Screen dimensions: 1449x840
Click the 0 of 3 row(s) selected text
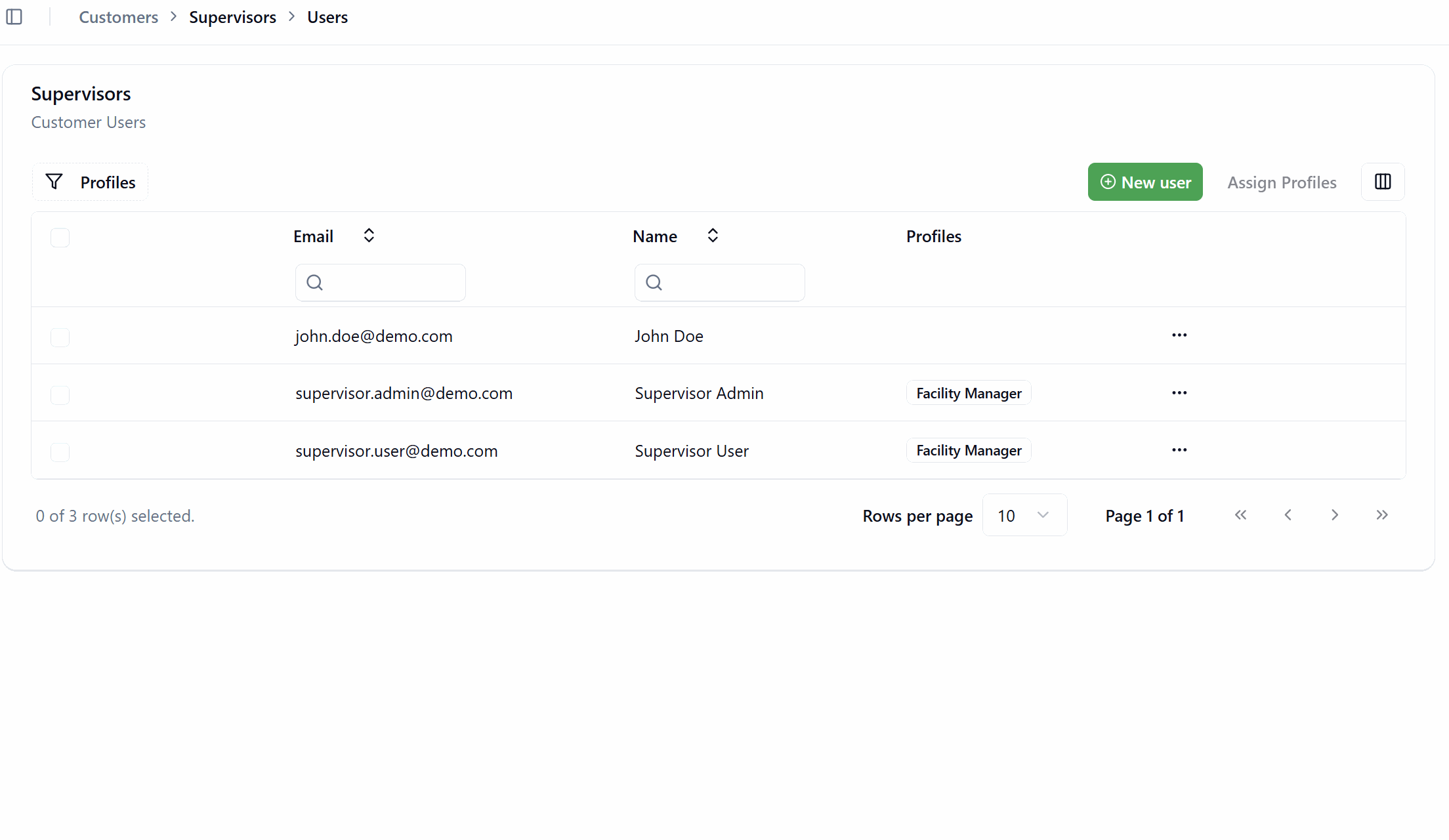[x=115, y=516]
